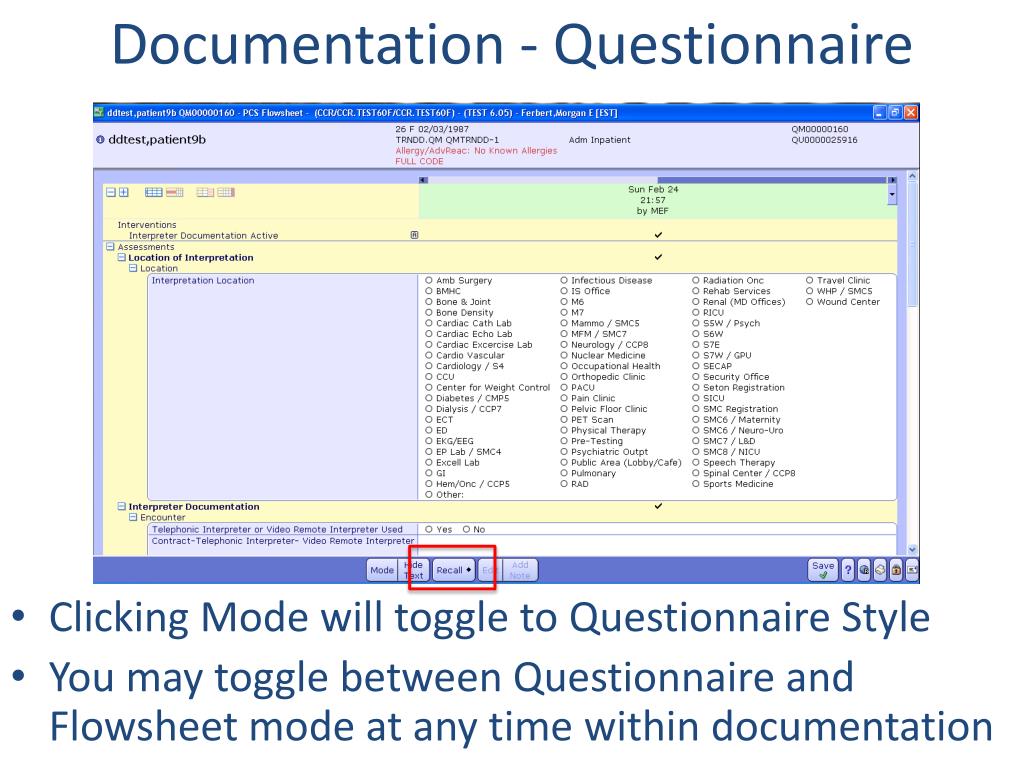The height and width of the screenshot is (768, 1024).
Task: Click the Allergy/AdvReac No Known Allergies text
Action: [x=476, y=151]
